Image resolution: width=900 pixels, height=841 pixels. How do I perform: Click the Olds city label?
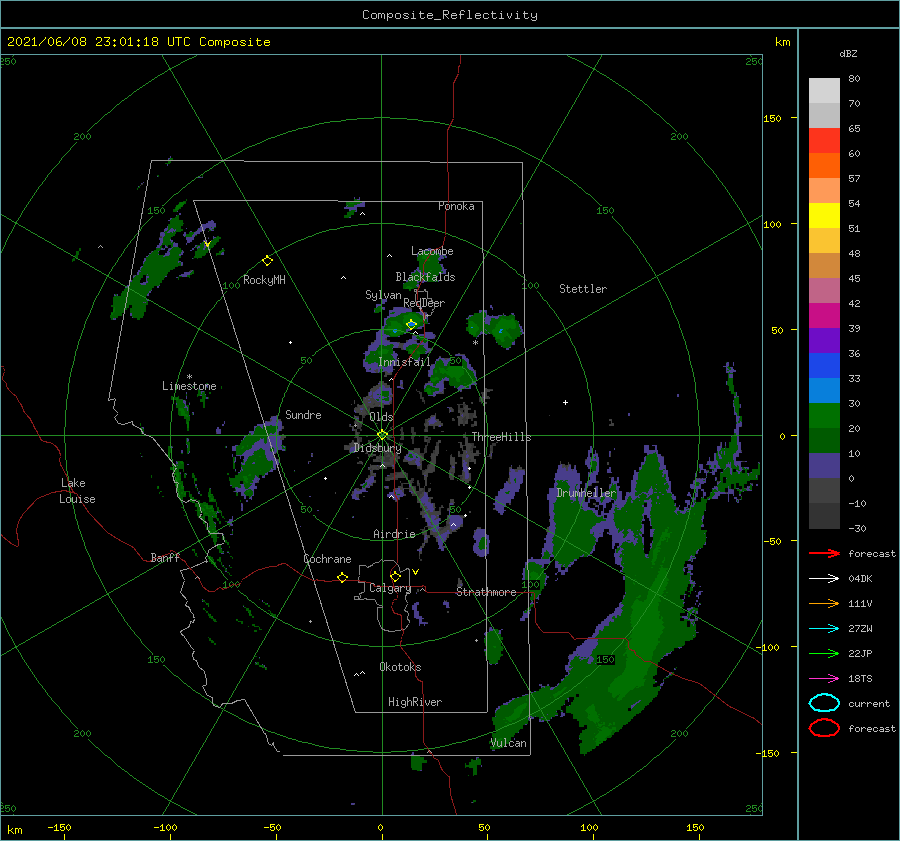pyautogui.click(x=381, y=417)
